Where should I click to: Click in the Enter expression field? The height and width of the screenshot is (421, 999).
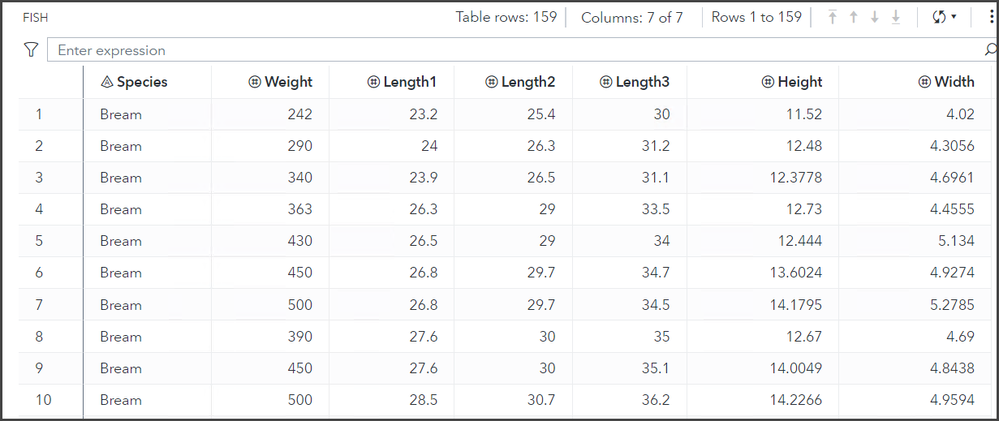[x=500, y=50]
